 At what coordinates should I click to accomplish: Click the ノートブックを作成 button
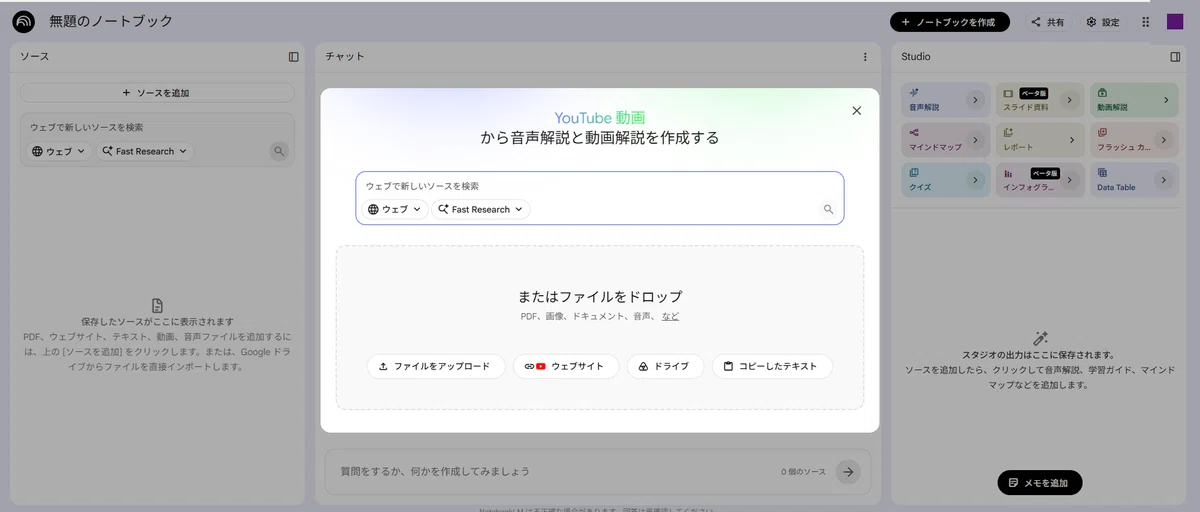(x=950, y=22)
